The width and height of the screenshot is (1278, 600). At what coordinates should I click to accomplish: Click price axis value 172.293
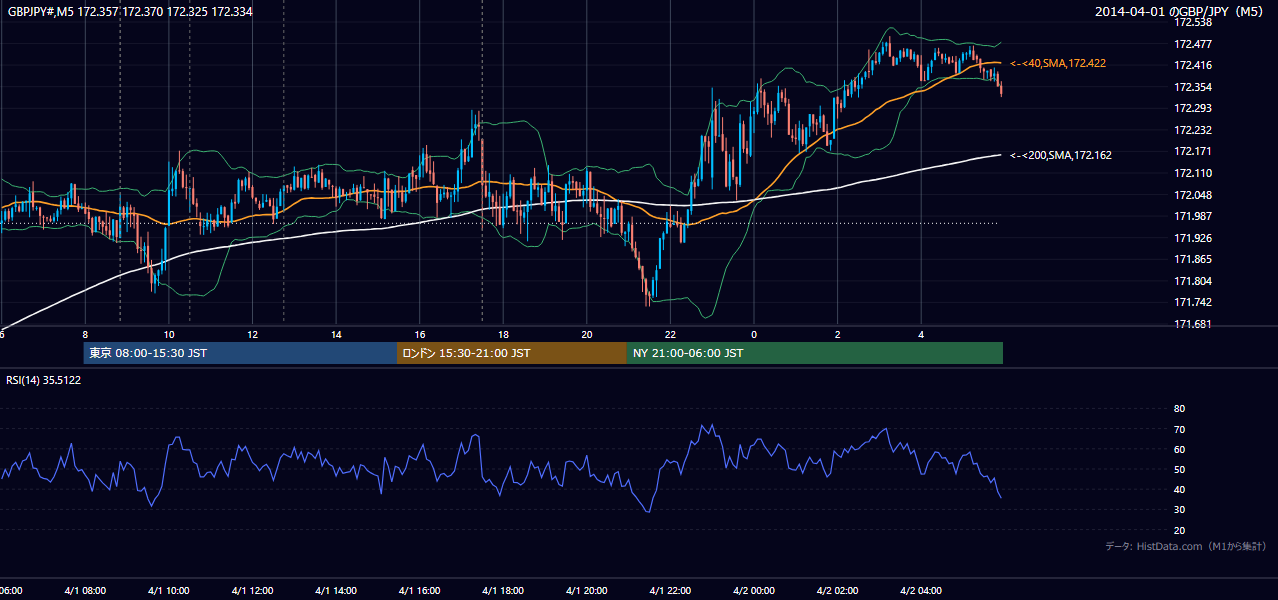[1193, 108]
